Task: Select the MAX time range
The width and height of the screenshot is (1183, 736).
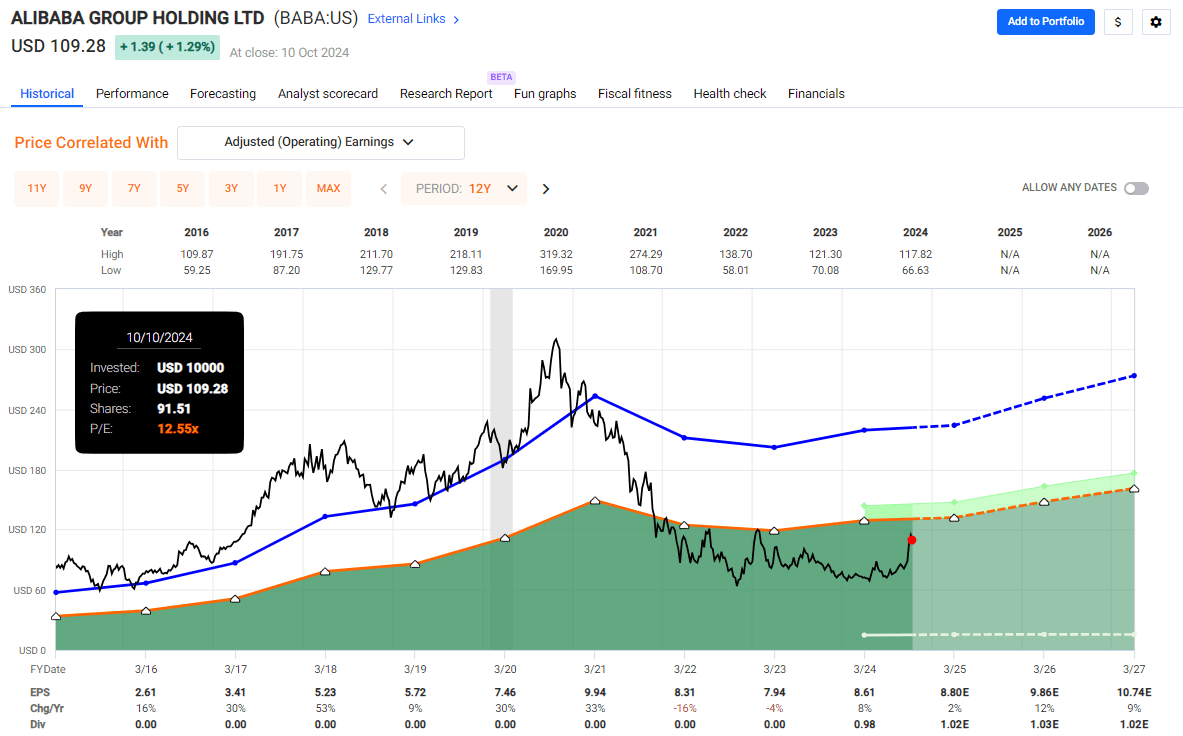Action: pos(329,188)
